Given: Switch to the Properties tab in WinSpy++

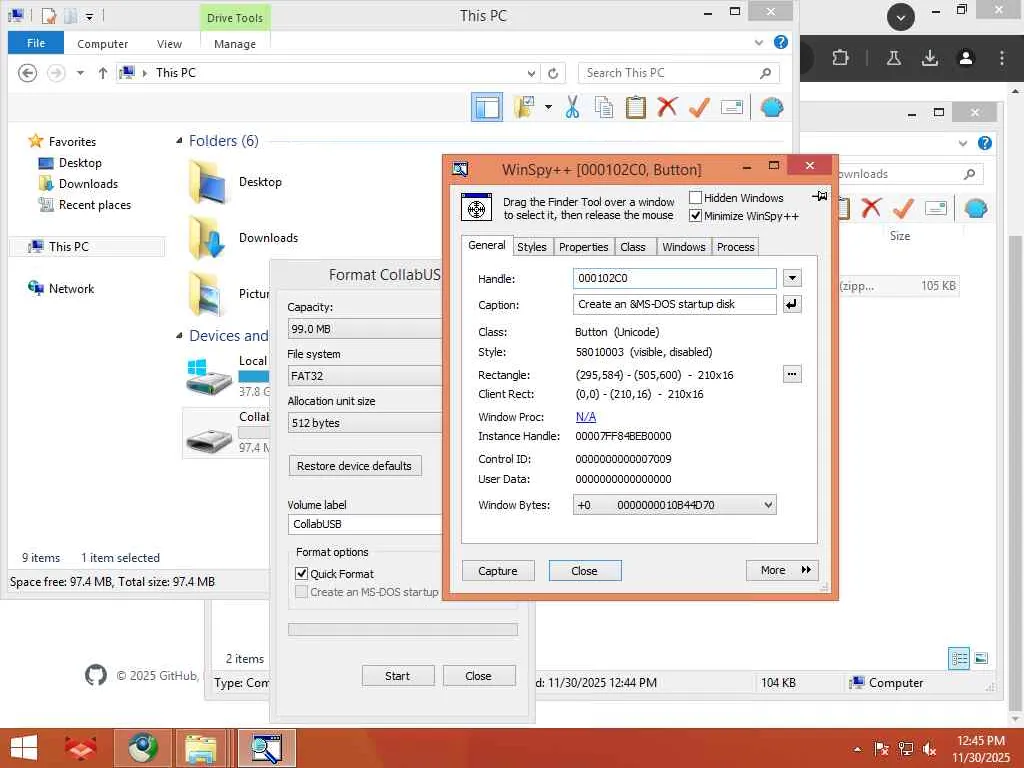Looking at the screenshot, I should (x=583, y=247).
